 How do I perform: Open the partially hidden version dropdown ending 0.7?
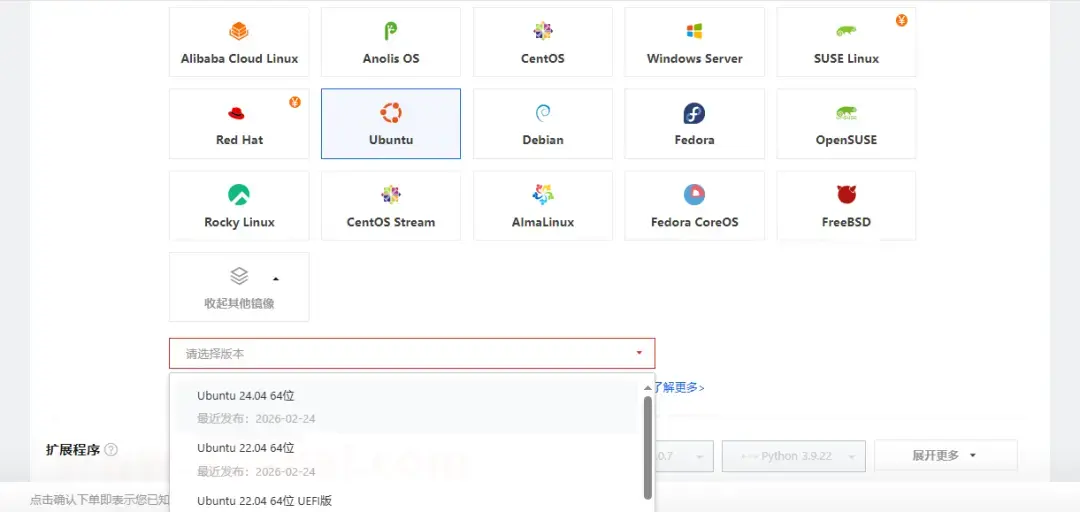tap(684, 456)
